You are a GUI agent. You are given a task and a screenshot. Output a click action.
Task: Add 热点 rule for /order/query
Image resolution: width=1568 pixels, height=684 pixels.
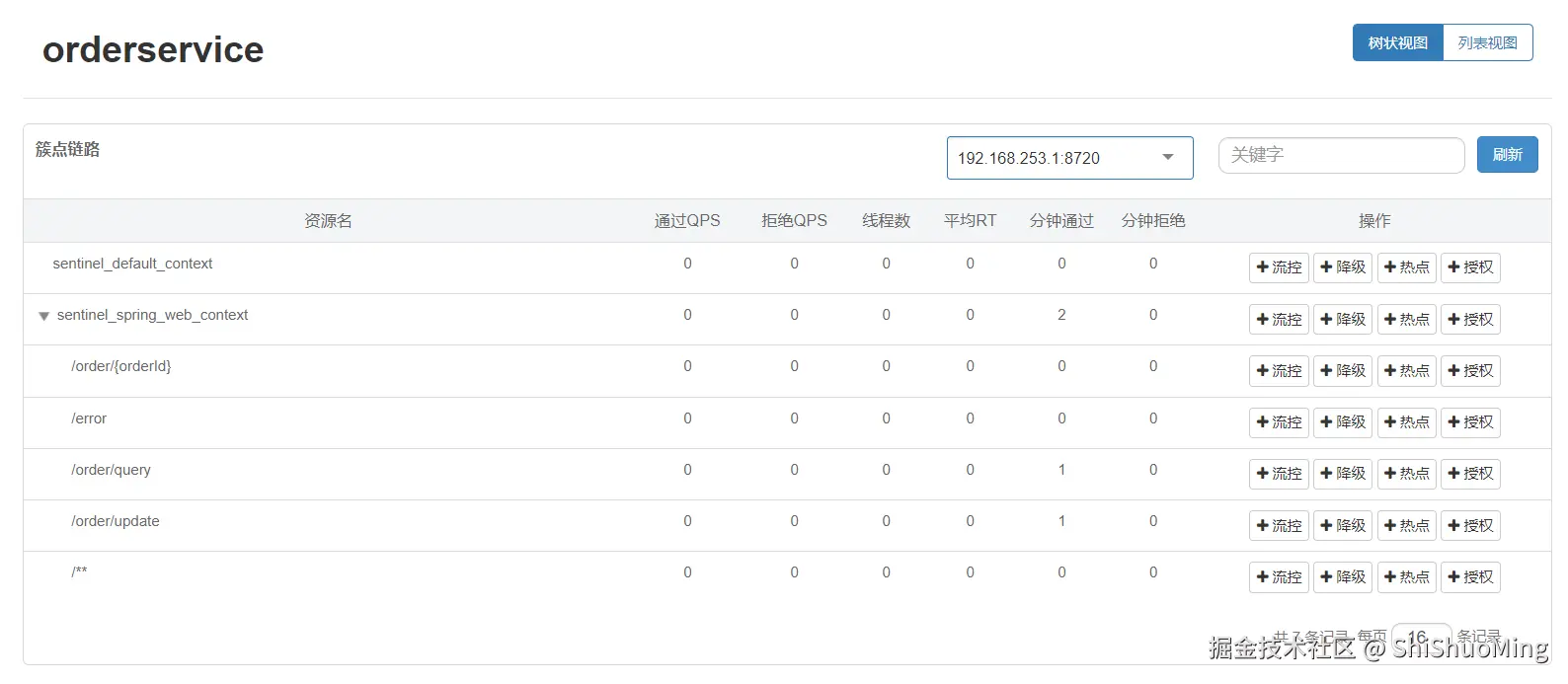point(1406,474)
